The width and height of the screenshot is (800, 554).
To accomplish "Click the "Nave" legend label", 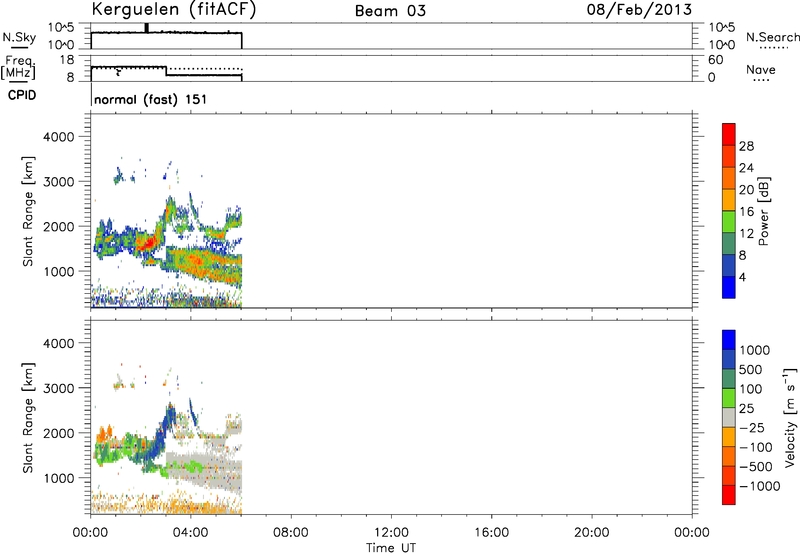I will click(761, 70).
